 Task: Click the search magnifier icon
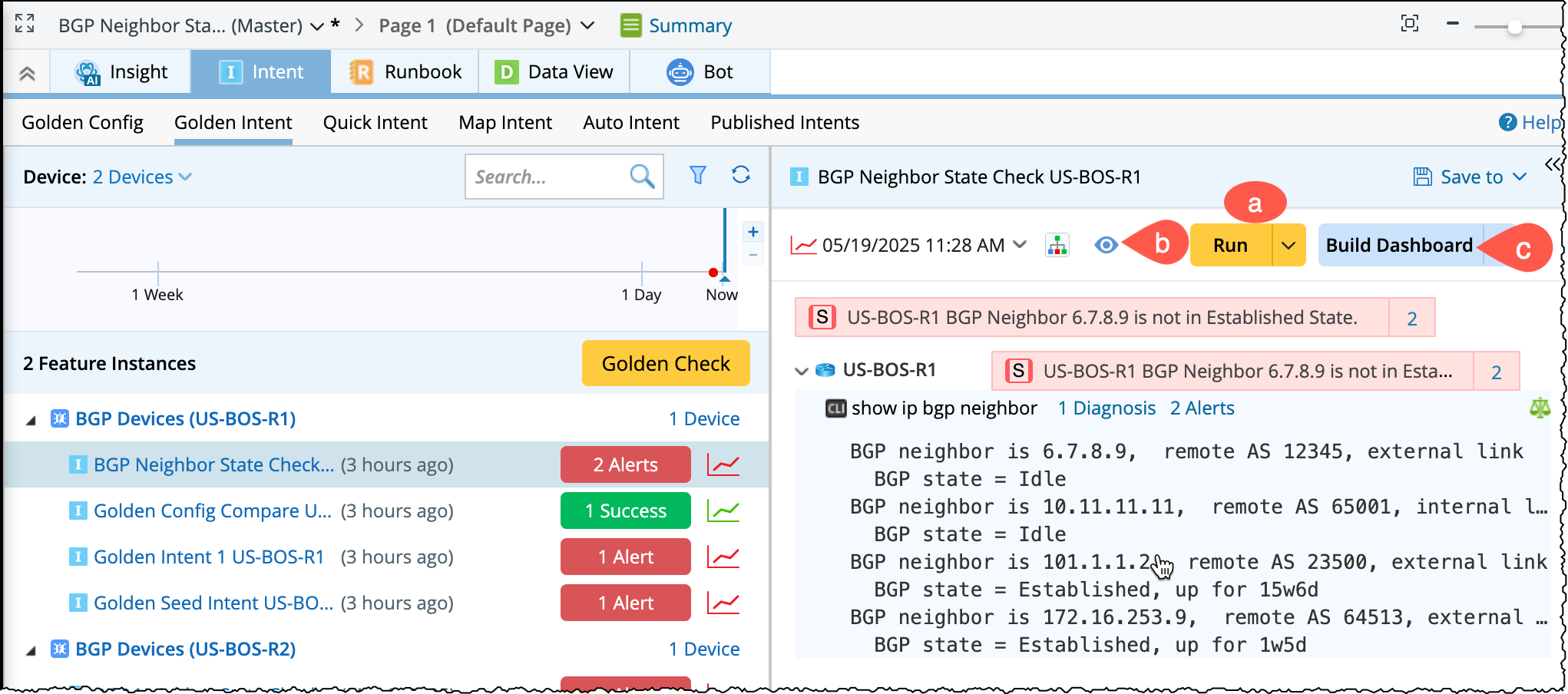(642, 177)
